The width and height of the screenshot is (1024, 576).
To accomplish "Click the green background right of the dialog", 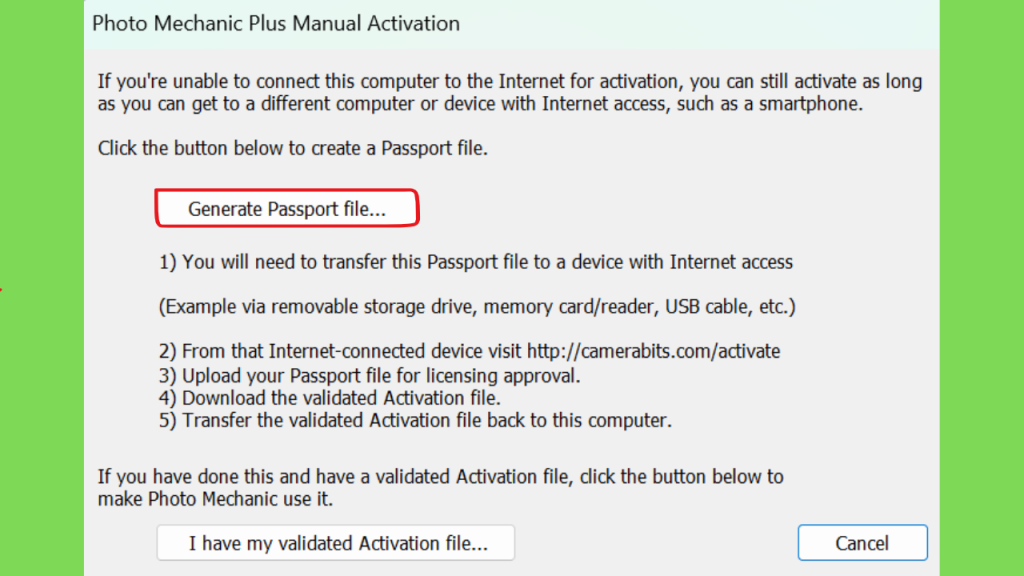I will point(982,300).
